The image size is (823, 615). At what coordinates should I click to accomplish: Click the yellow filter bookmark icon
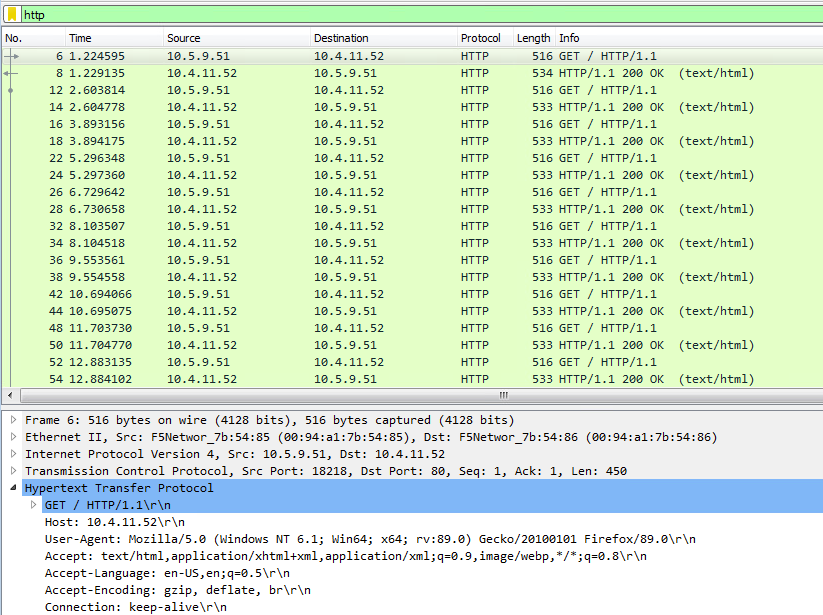tap(12, 15)
